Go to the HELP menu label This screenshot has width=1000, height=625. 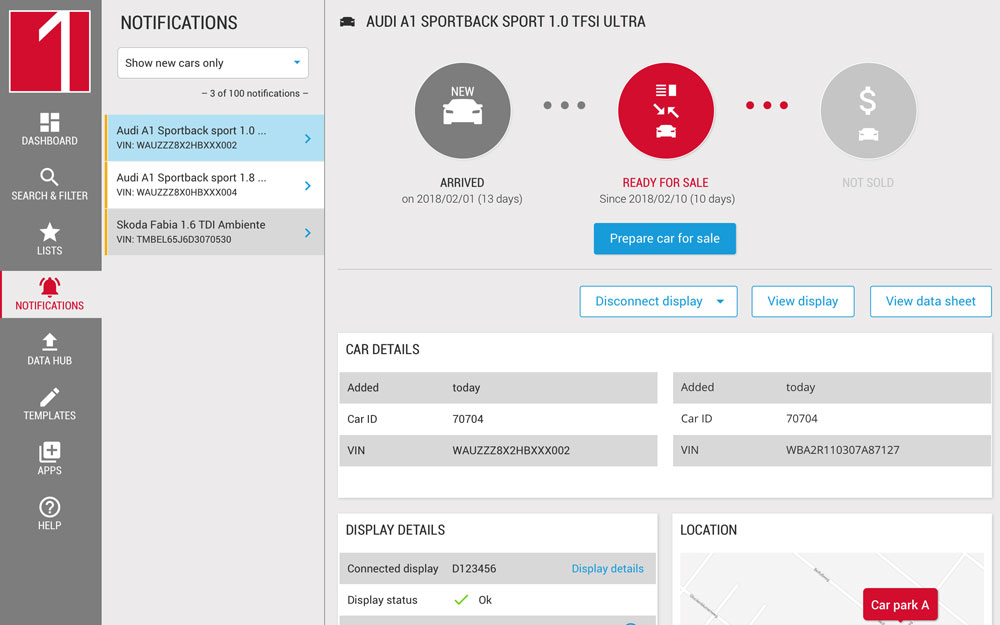point(50,526)
